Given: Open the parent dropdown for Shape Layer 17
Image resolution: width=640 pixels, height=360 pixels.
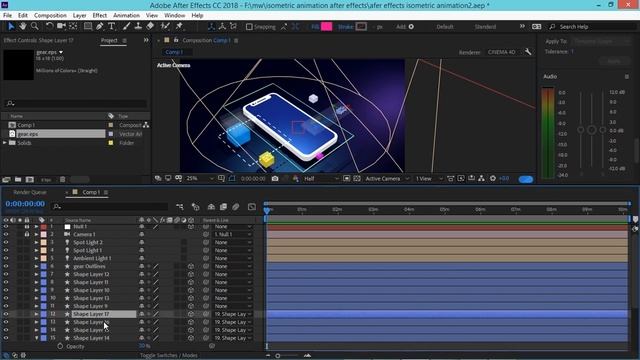Looking at the screenshot, I should point(233,314).
